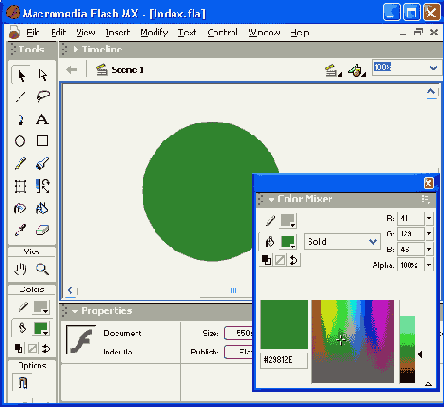The image size is (444, 407).
Task: Toggle the Snap to Objects magnet option
Action: [x=22, y=382]
